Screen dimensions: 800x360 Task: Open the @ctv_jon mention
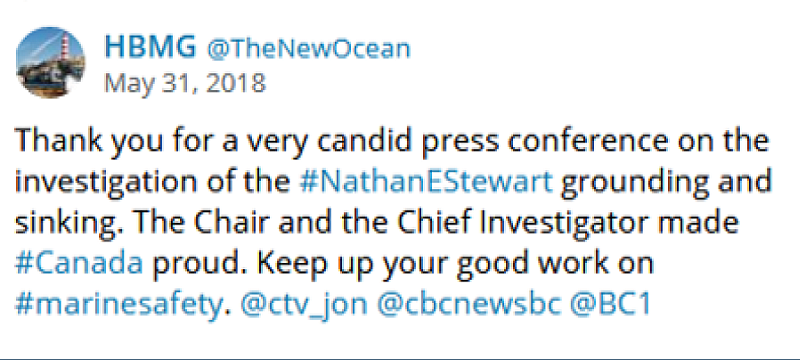pyautogui.click(x=304, y=305)
